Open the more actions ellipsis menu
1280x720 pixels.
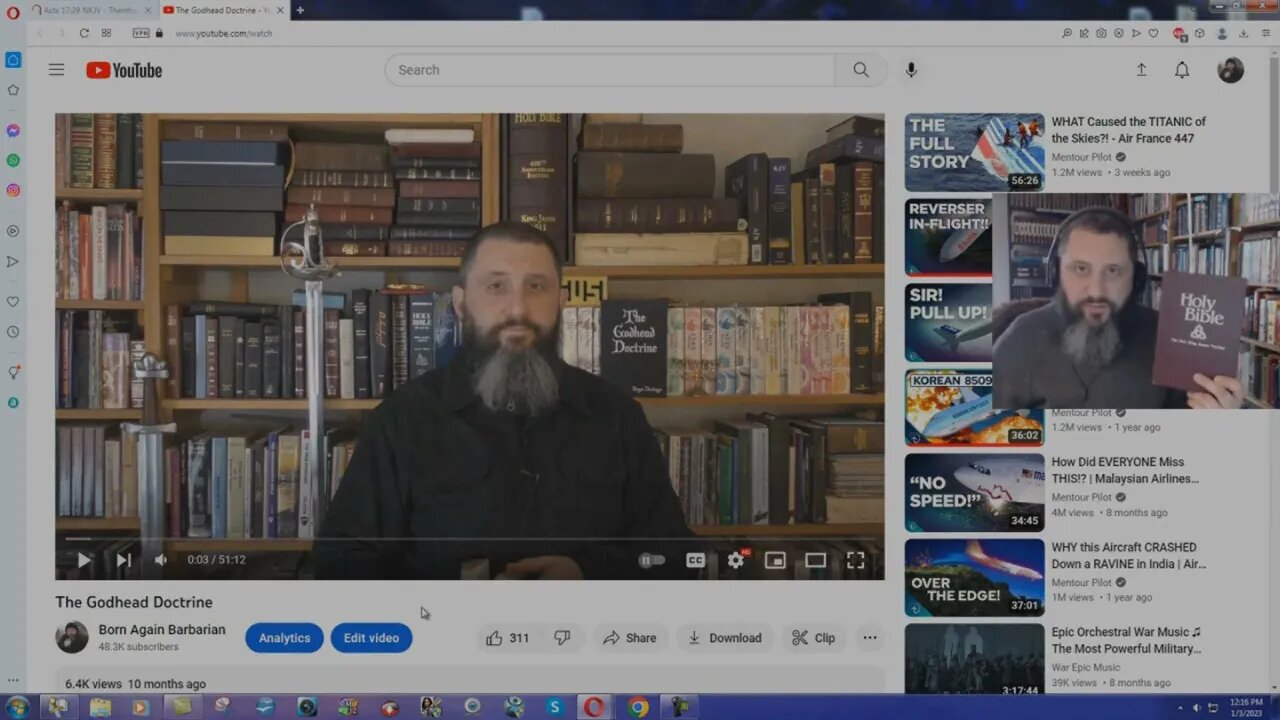[870, 638]
